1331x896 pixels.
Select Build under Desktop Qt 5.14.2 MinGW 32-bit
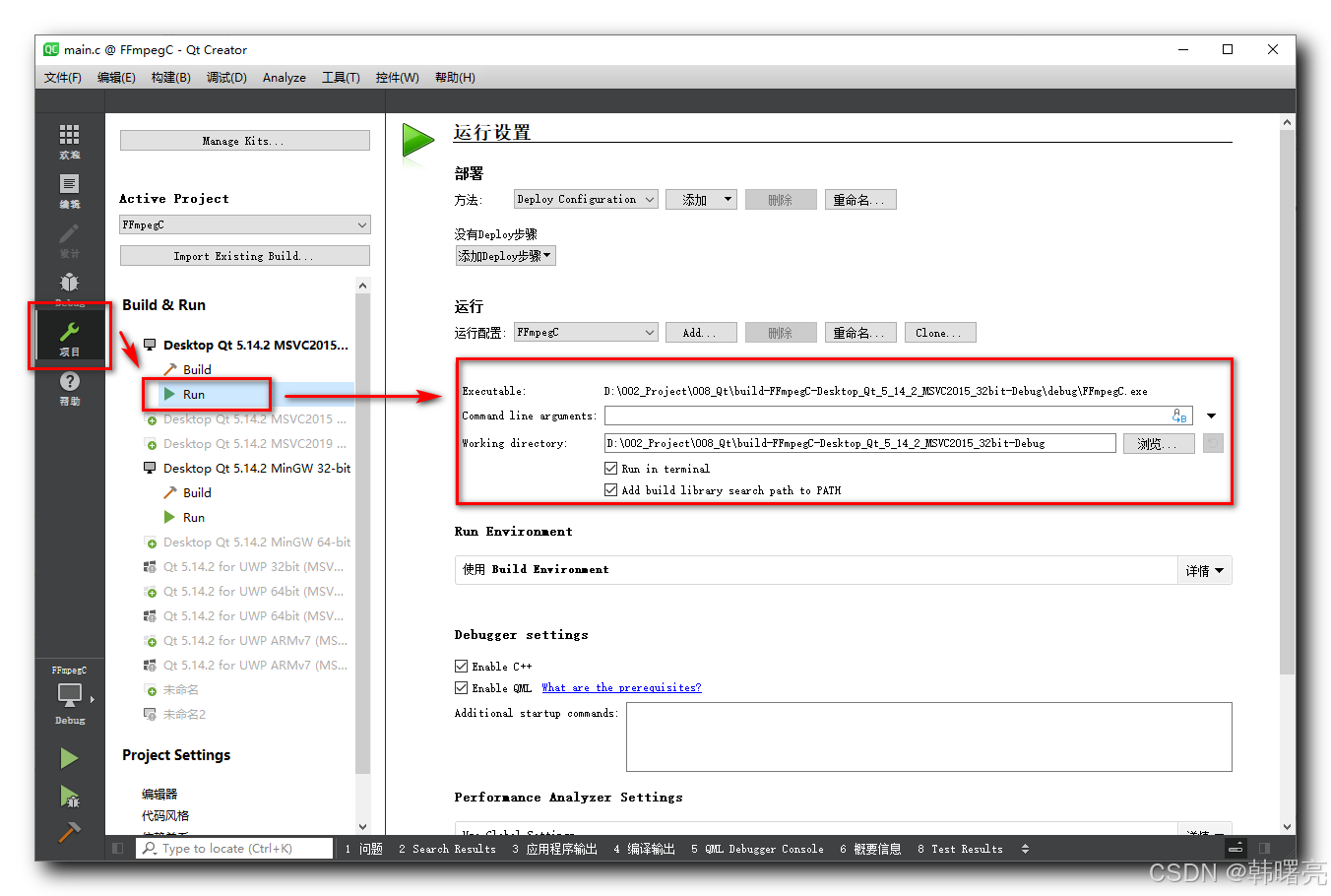[x=197, y=492]
